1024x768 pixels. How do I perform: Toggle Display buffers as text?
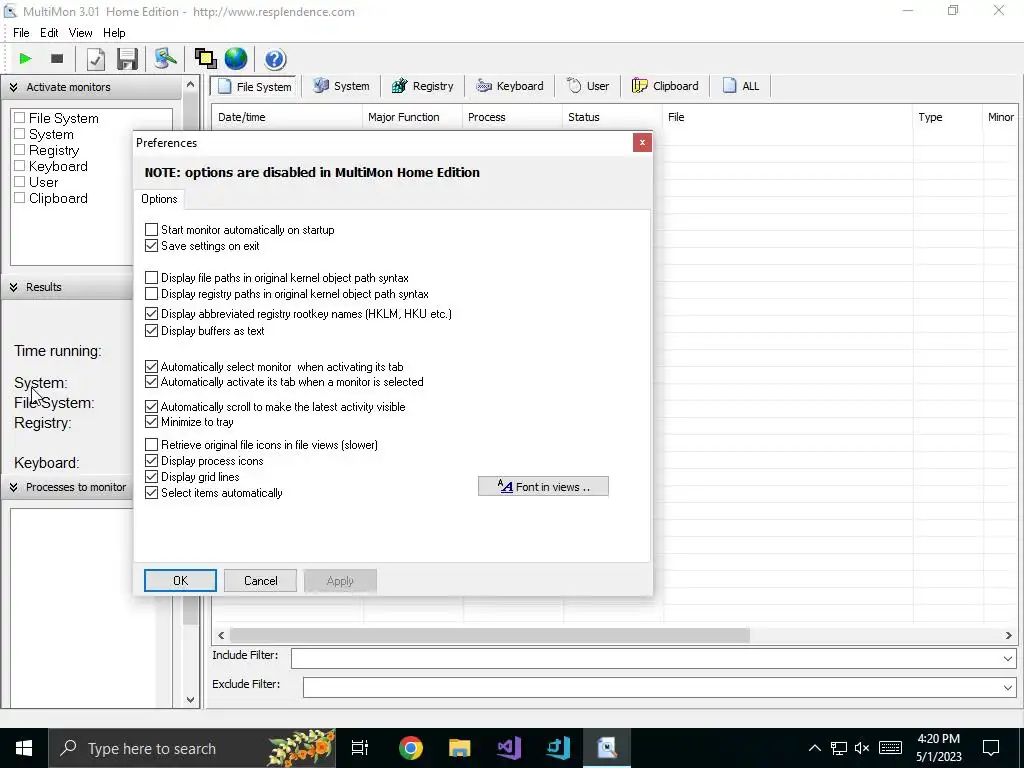(152, 330)
